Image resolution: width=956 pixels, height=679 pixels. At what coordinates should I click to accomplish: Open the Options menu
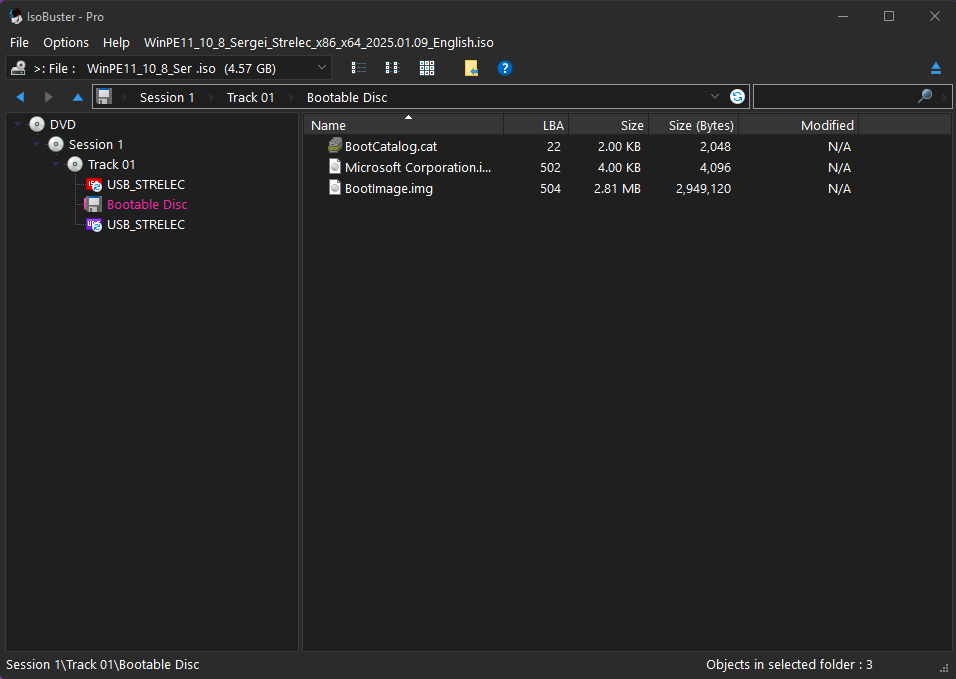(66, 43)
